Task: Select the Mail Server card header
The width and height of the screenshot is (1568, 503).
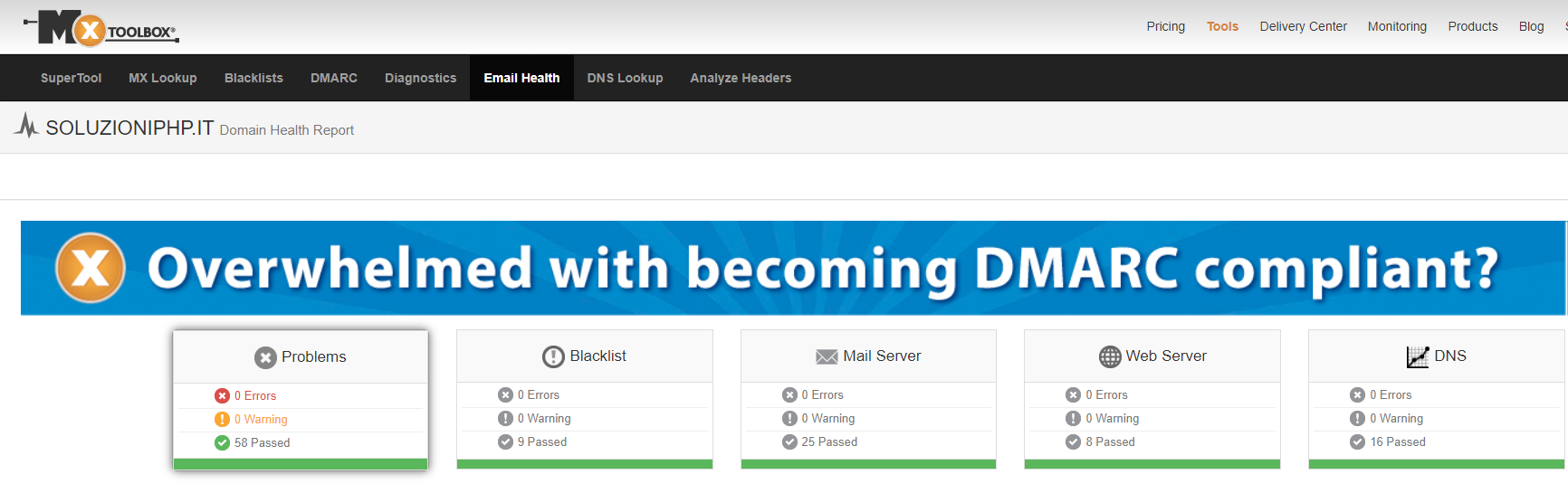Action: [x=868, y=356]
